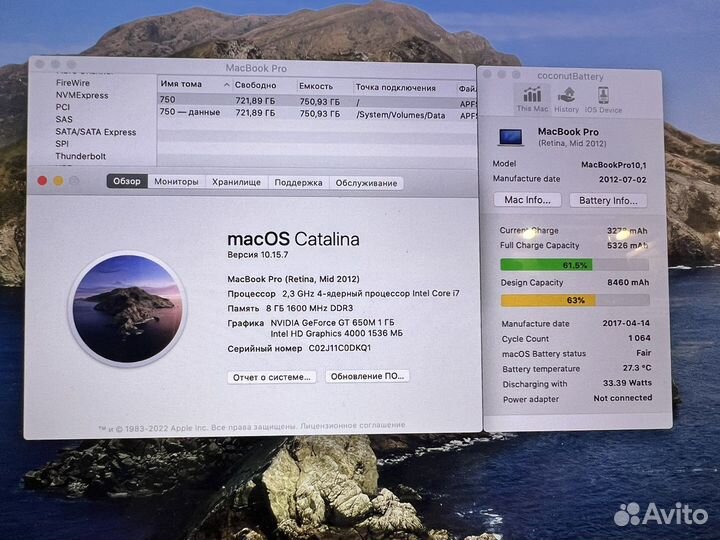Click the serial number C02J11C0DKQ1
The image size is (720, 540).
[x=339, y=348]
